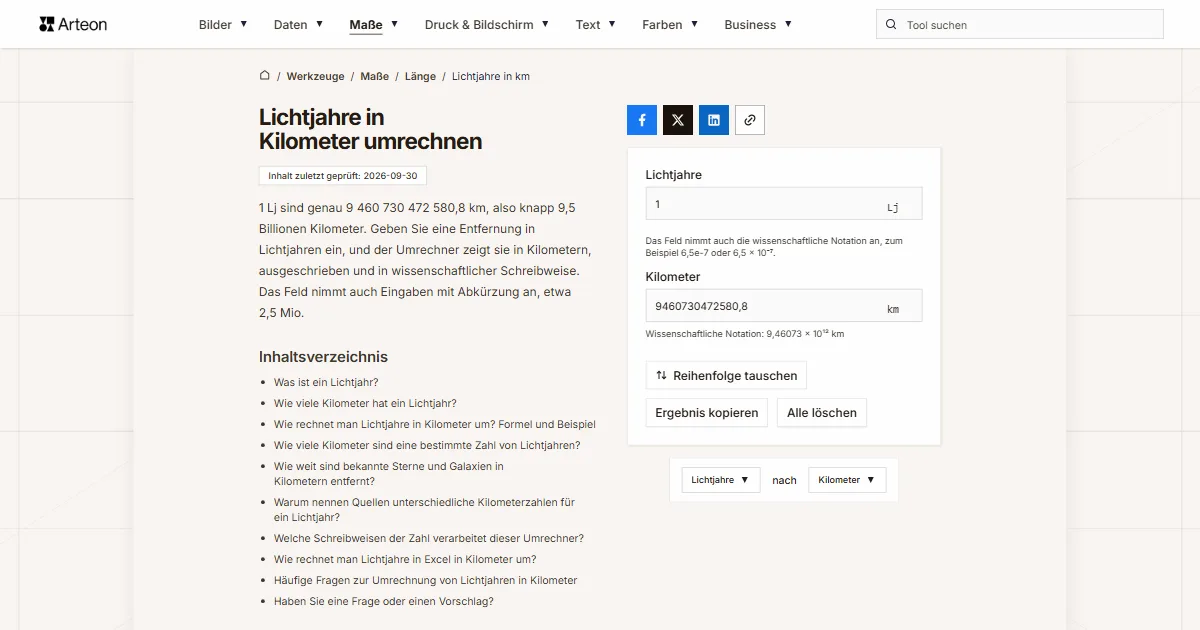This screenshot has width=1200, height=630.
Task: Focus the Tool suchen search field
Action: (x=1020, y=25)
